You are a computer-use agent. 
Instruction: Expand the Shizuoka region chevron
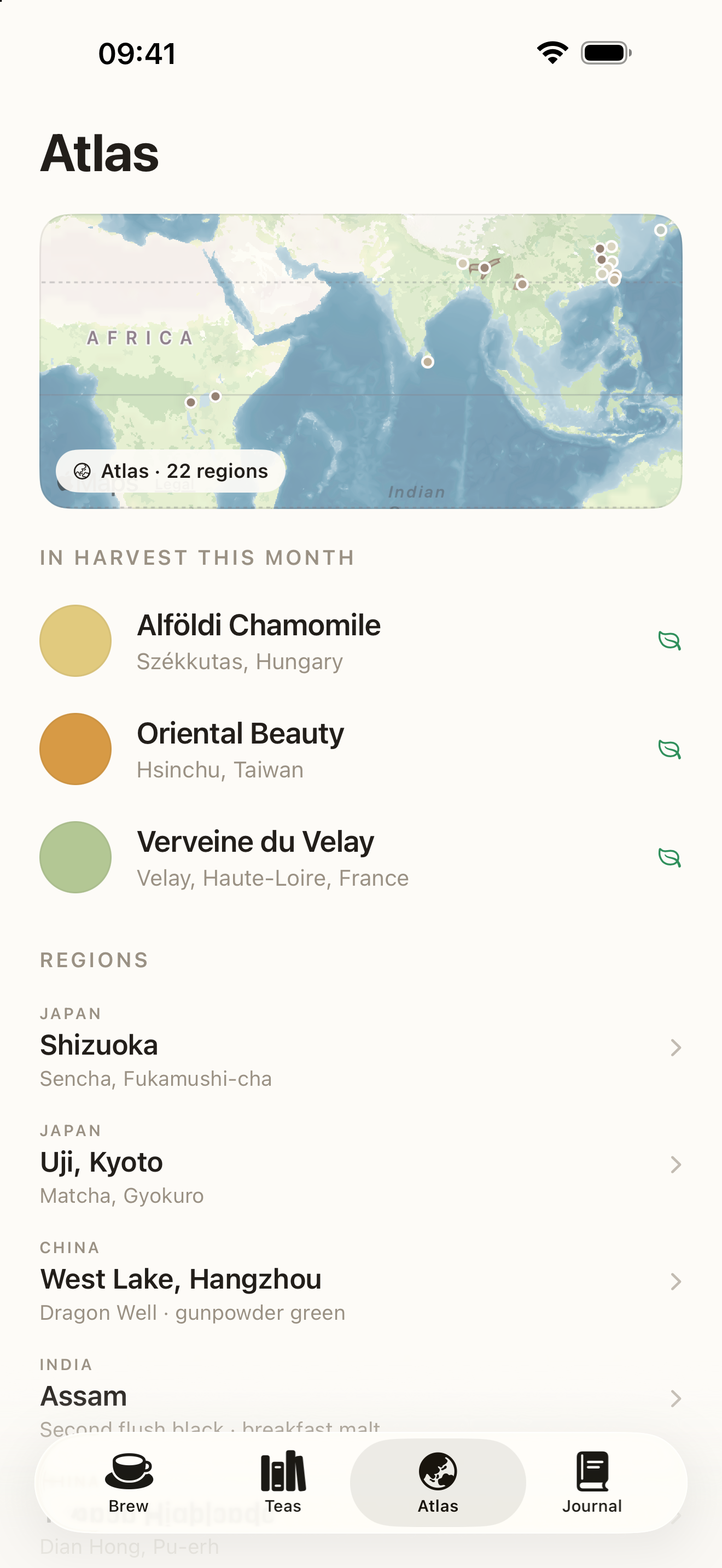tap(675, 1048)
